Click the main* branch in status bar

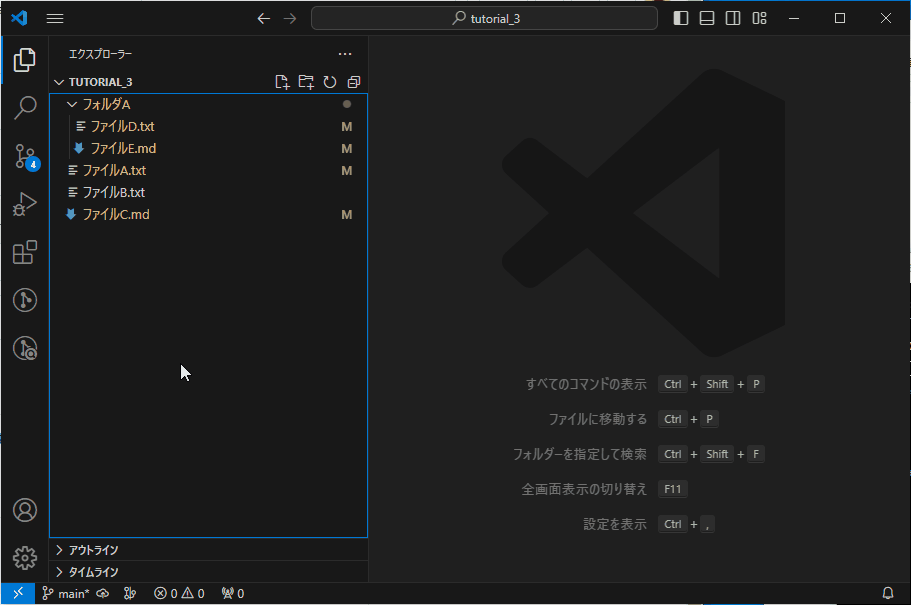[65, 593]
